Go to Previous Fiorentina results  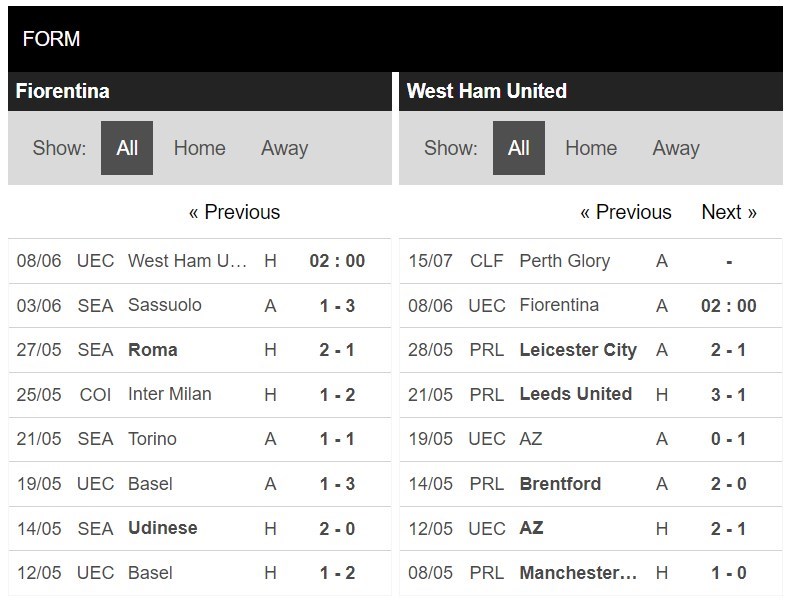point(234,212)
